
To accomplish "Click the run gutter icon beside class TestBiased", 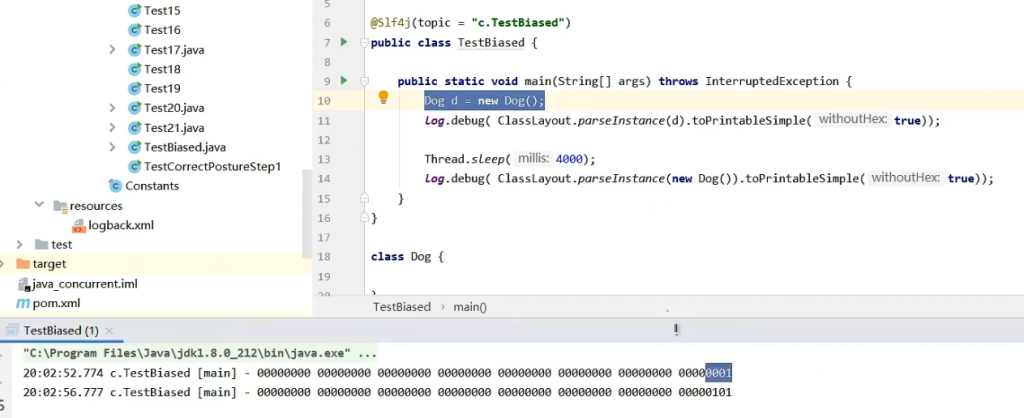I will point(343,42).
